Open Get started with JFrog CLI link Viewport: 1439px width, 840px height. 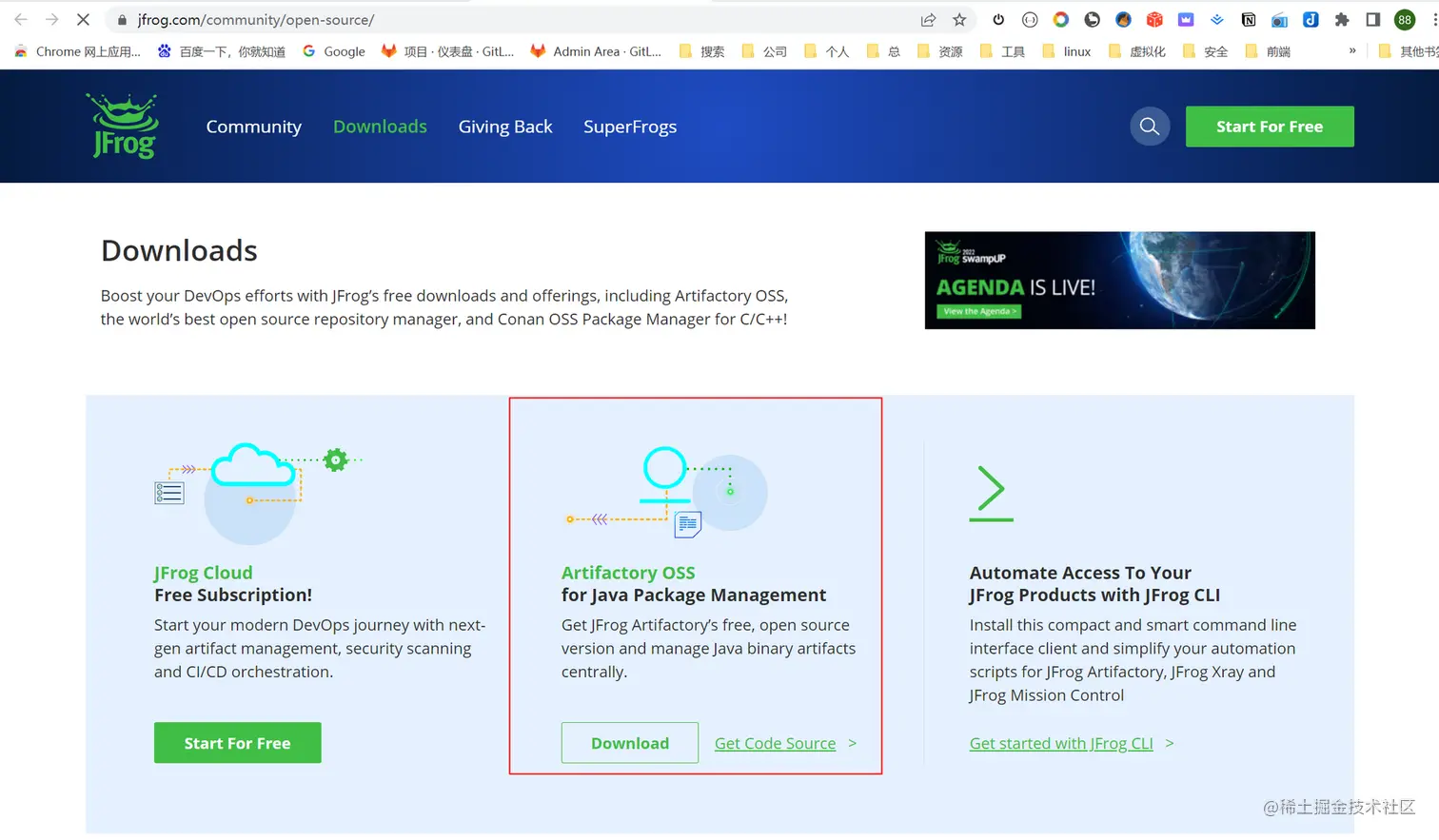pos(1061,743)
